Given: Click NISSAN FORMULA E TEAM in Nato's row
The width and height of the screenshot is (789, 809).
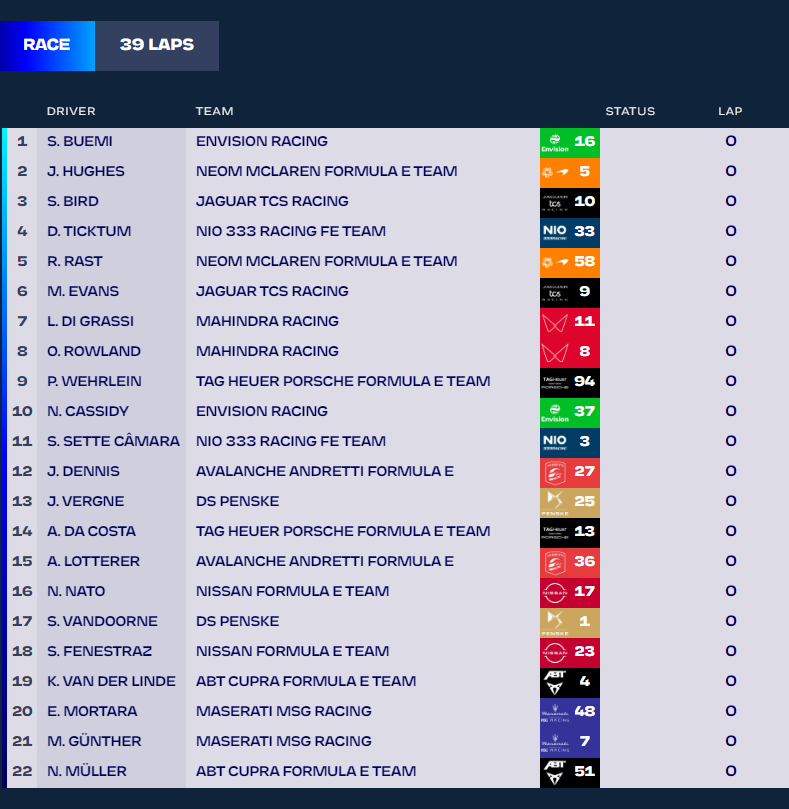Looking at the screenshot, I should tap(292, 591).
